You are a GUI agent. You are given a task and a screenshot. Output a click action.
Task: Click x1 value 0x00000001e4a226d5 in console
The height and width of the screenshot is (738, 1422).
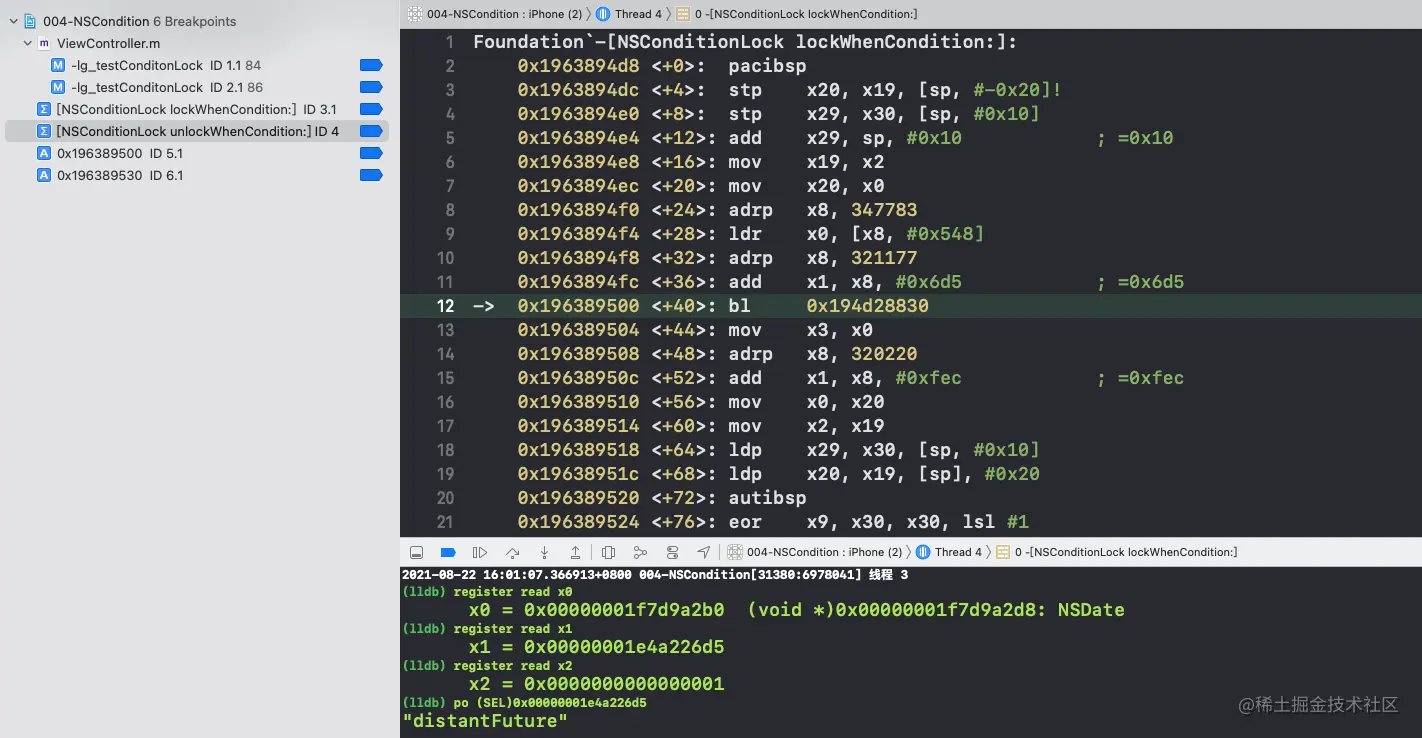click(624, 647)
